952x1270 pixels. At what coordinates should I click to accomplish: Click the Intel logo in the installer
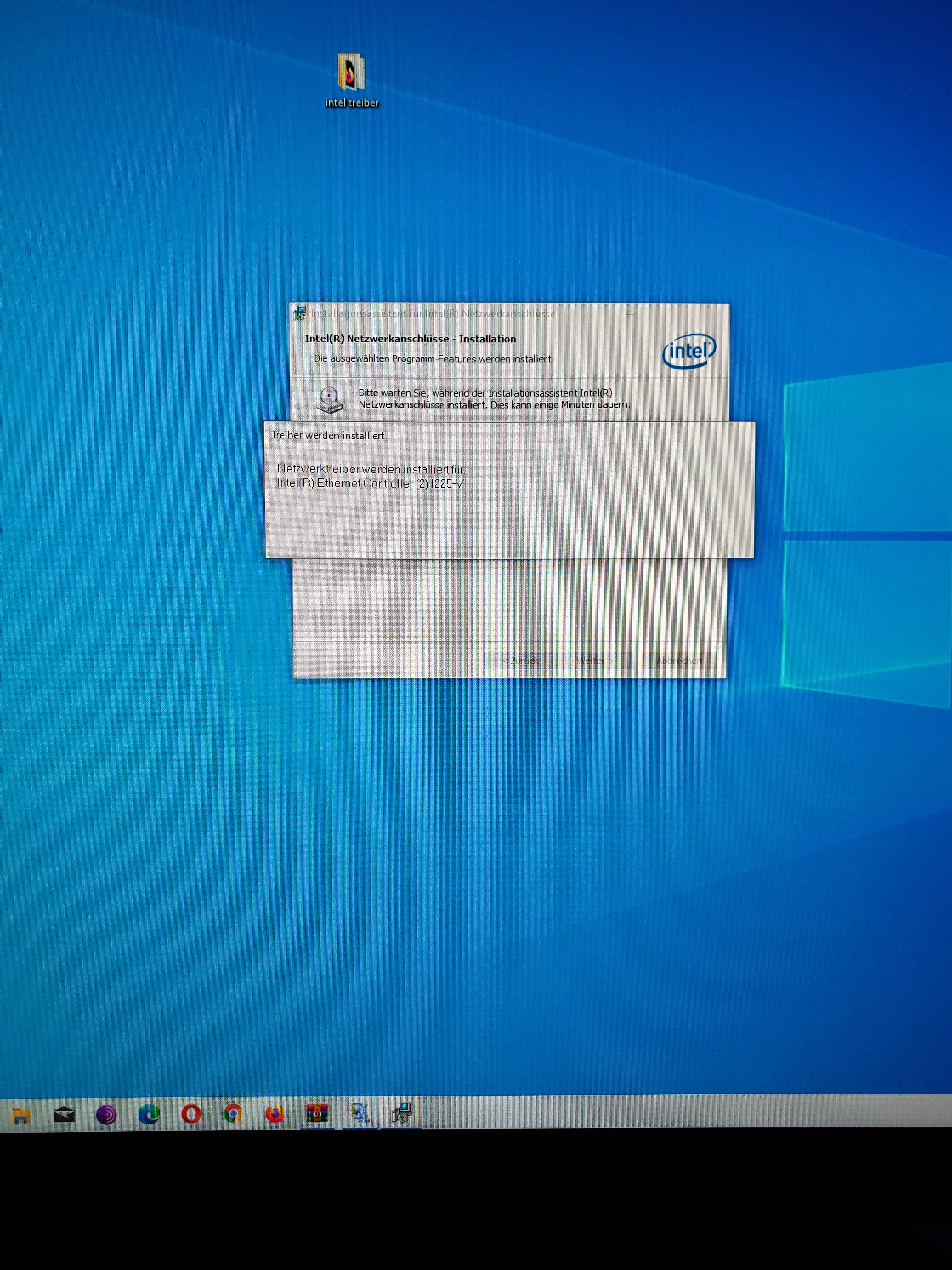[x=688, y=351]
